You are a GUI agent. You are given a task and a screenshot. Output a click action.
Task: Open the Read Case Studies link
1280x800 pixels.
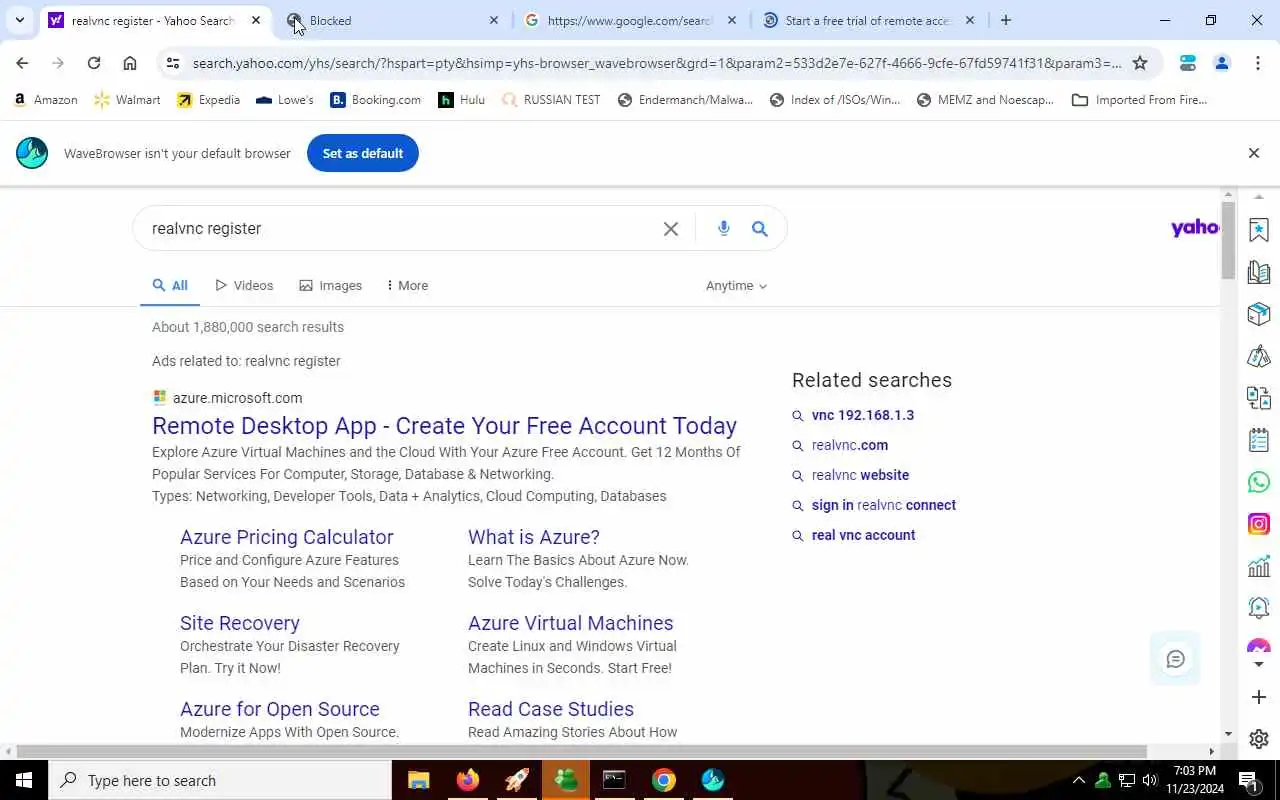[551, 709]
